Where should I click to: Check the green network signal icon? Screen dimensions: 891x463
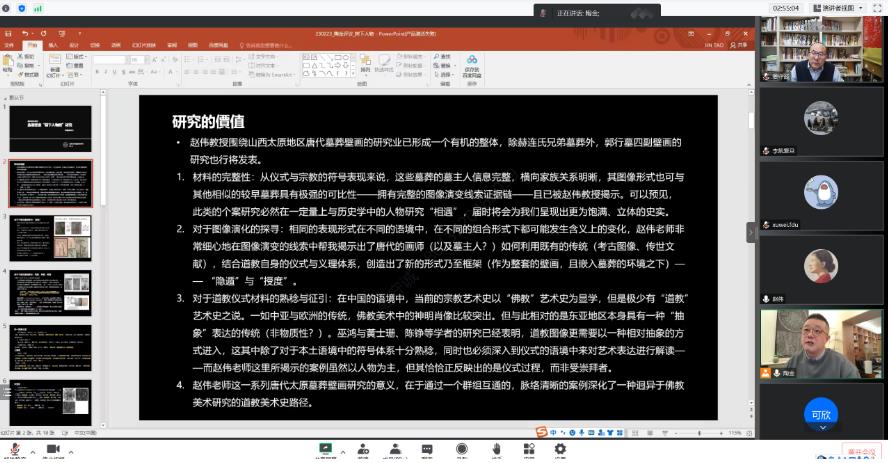pos(38,9)
